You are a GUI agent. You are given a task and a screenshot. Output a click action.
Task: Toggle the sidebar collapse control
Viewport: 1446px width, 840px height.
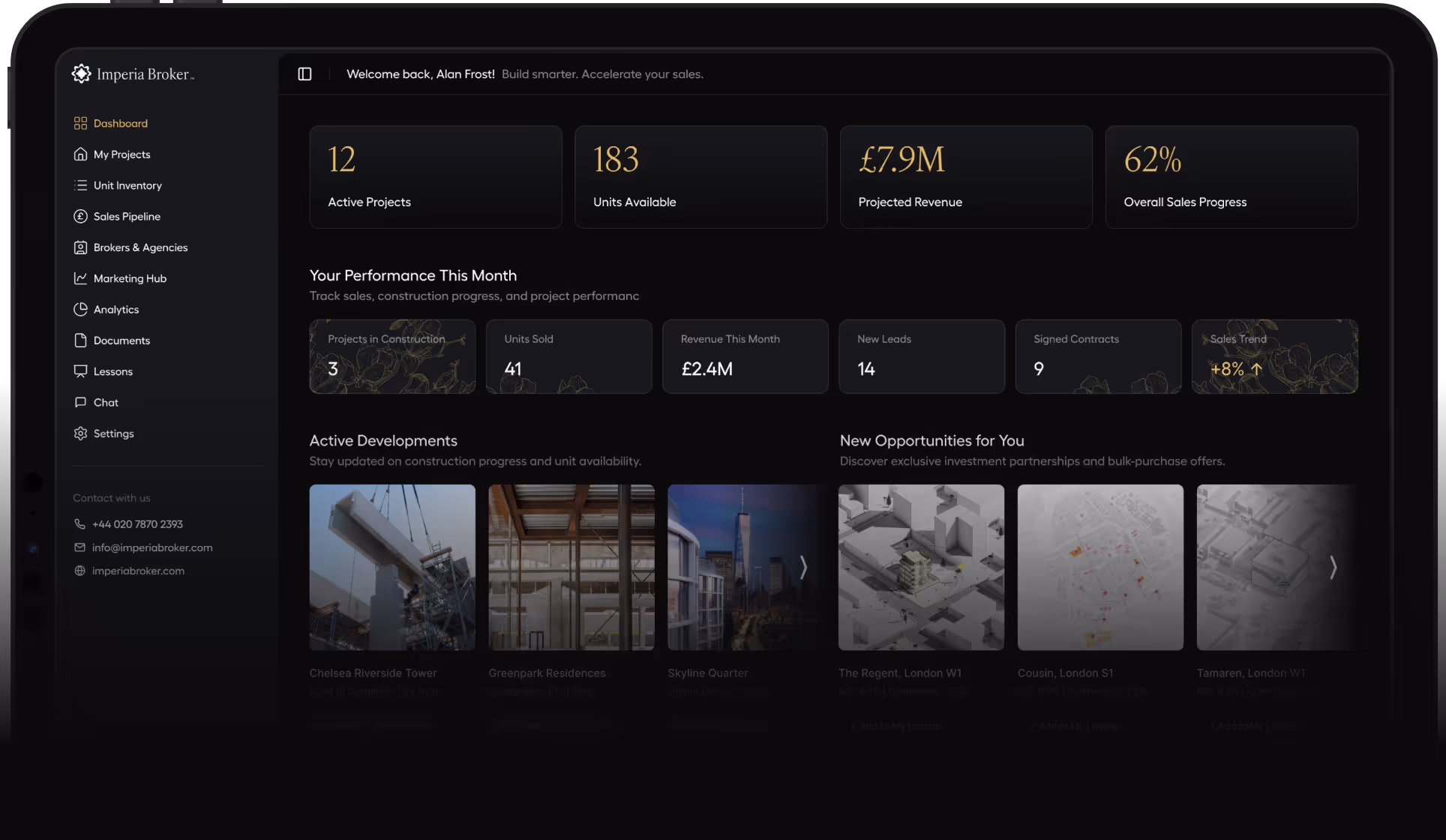coord(304,73)
